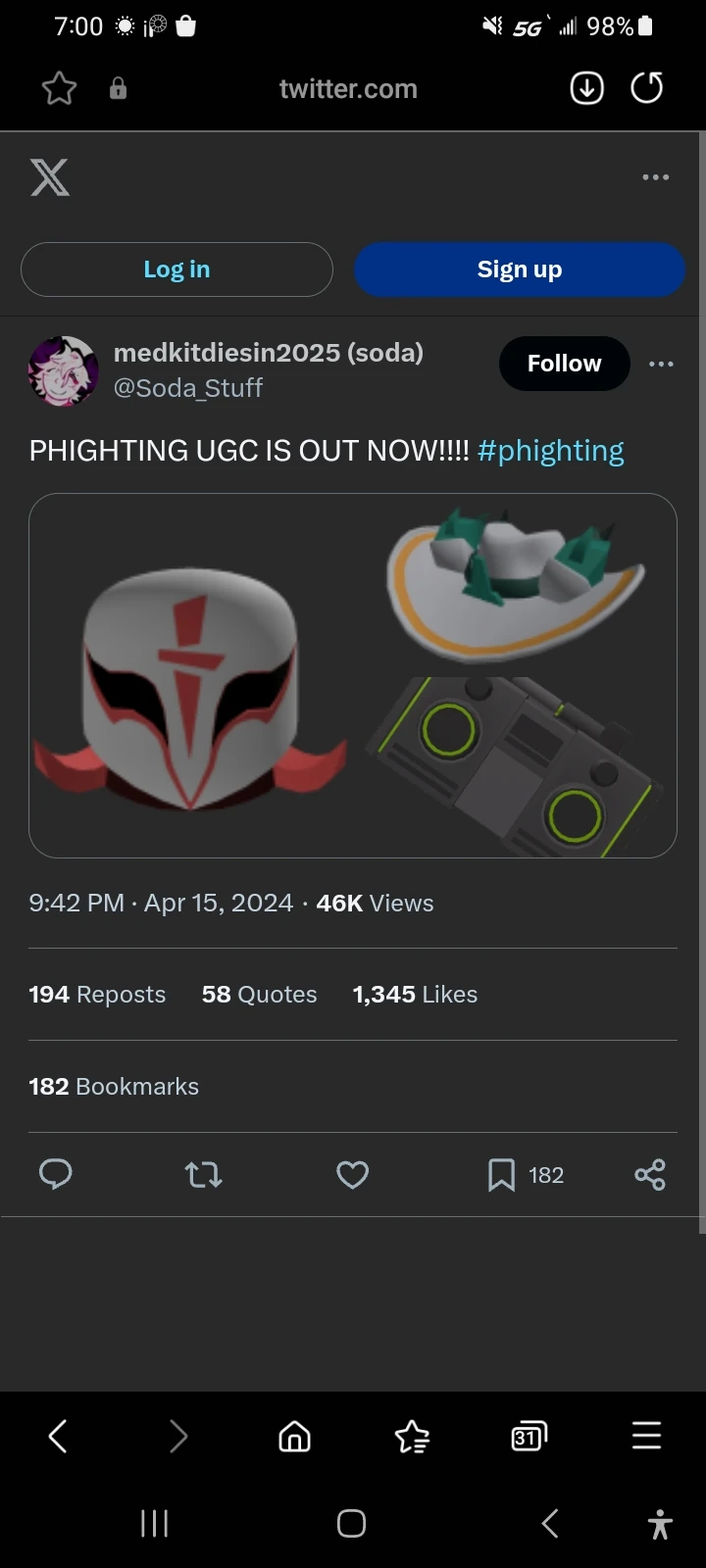Open the accessibility icon in the navigation bar

point(659,1524)
